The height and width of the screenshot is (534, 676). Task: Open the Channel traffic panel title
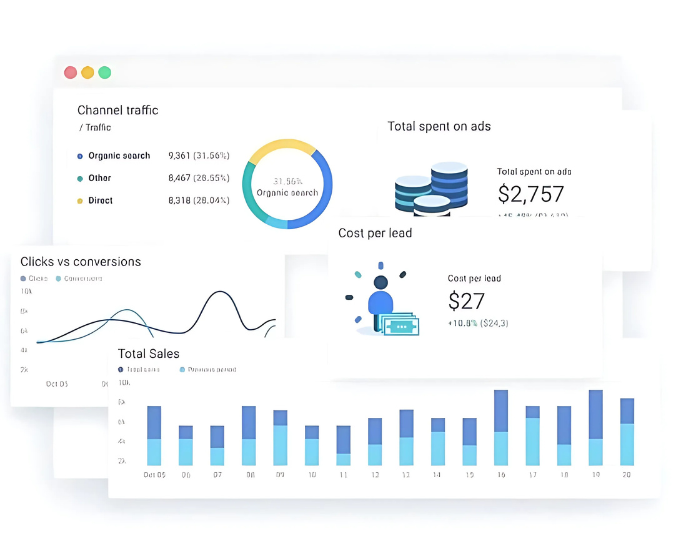(x=118, y=110)
